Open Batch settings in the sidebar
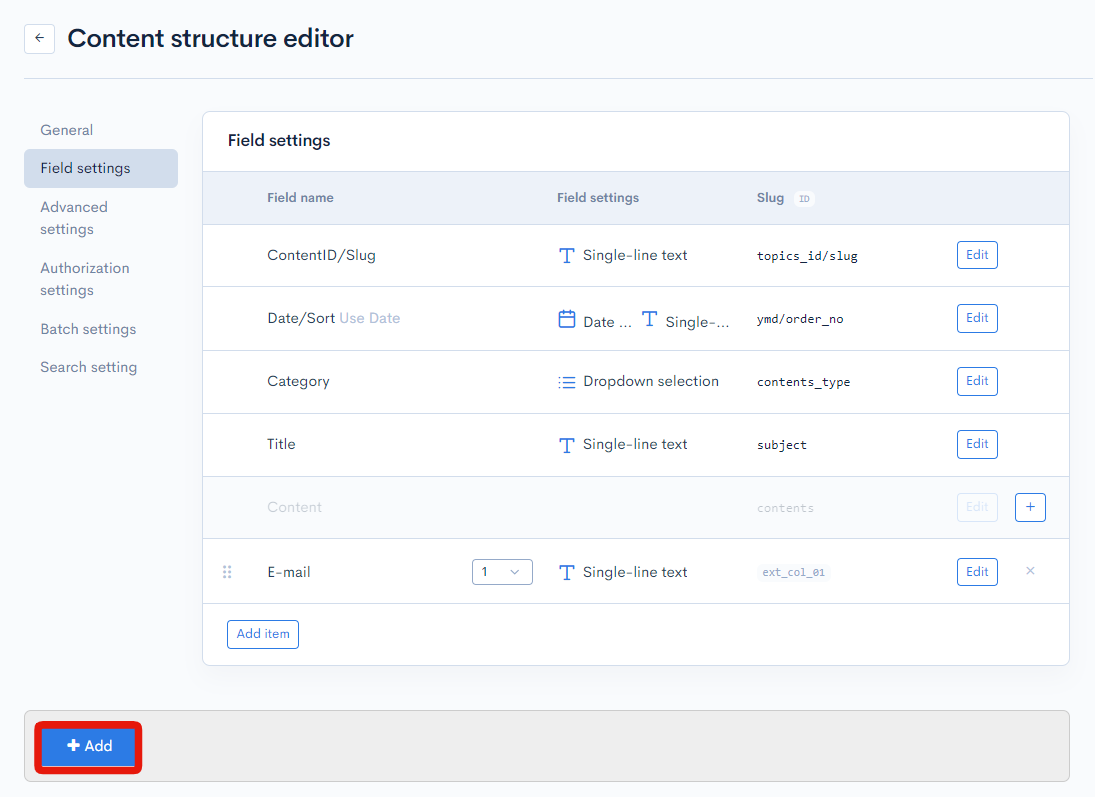1095x797 pixels. click(x=88, y=329)
